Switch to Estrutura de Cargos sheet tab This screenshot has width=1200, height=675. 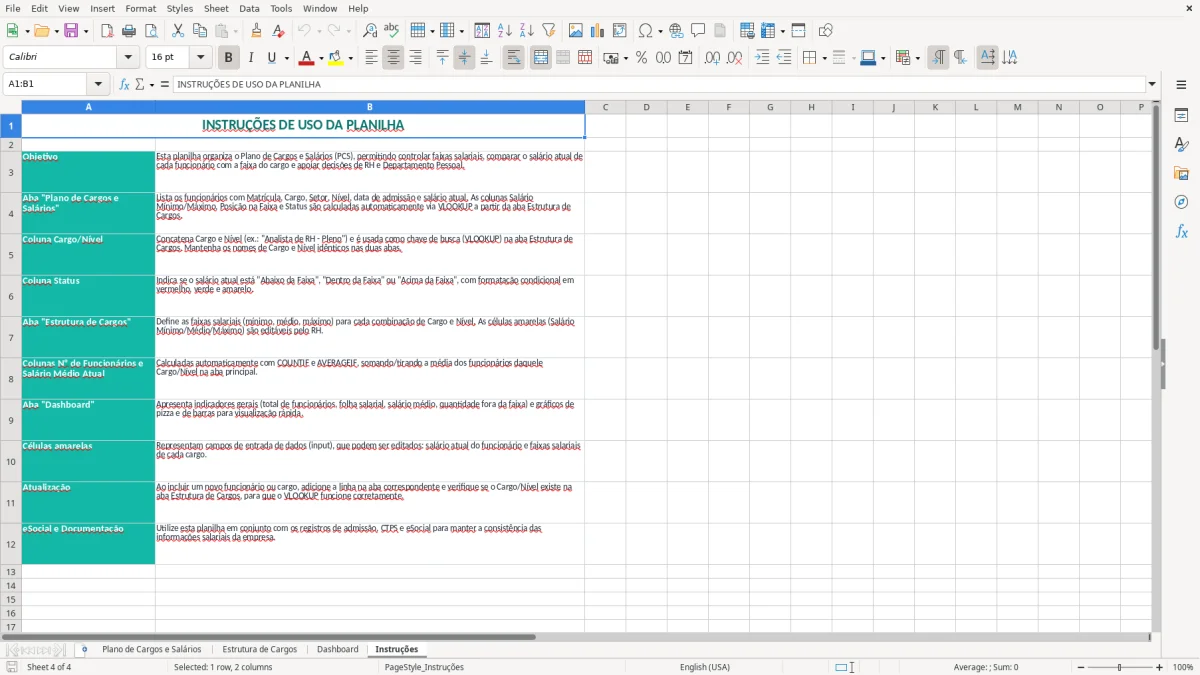point(260,649)
